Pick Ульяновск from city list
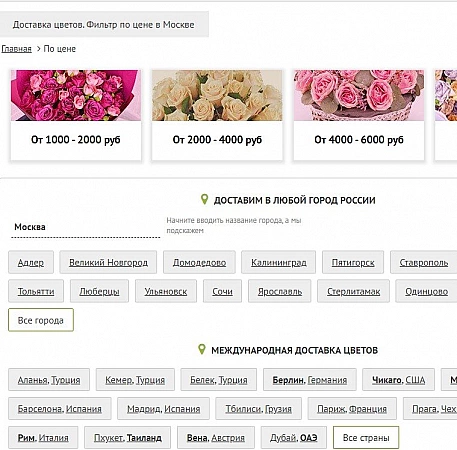Viewport: 457px width, 450px height. [166, 291]
